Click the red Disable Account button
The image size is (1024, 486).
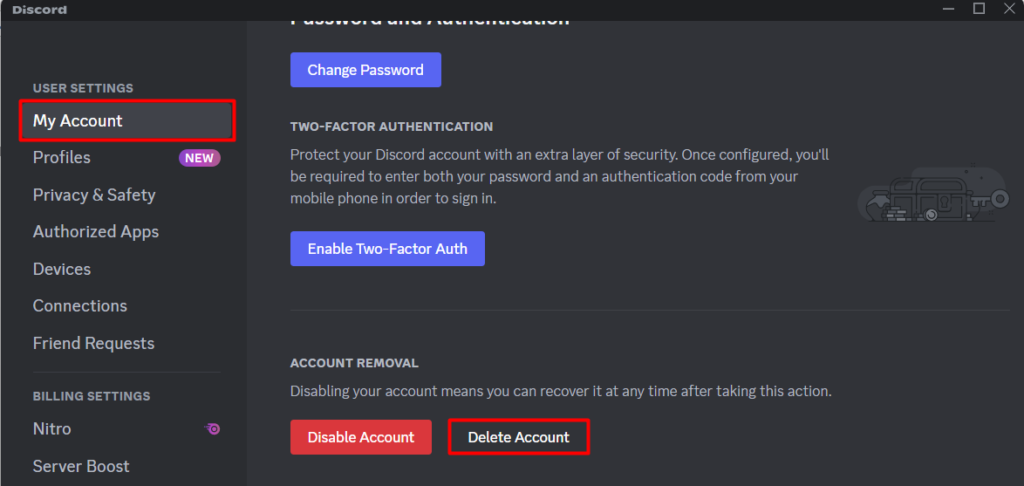coord(361,437)
